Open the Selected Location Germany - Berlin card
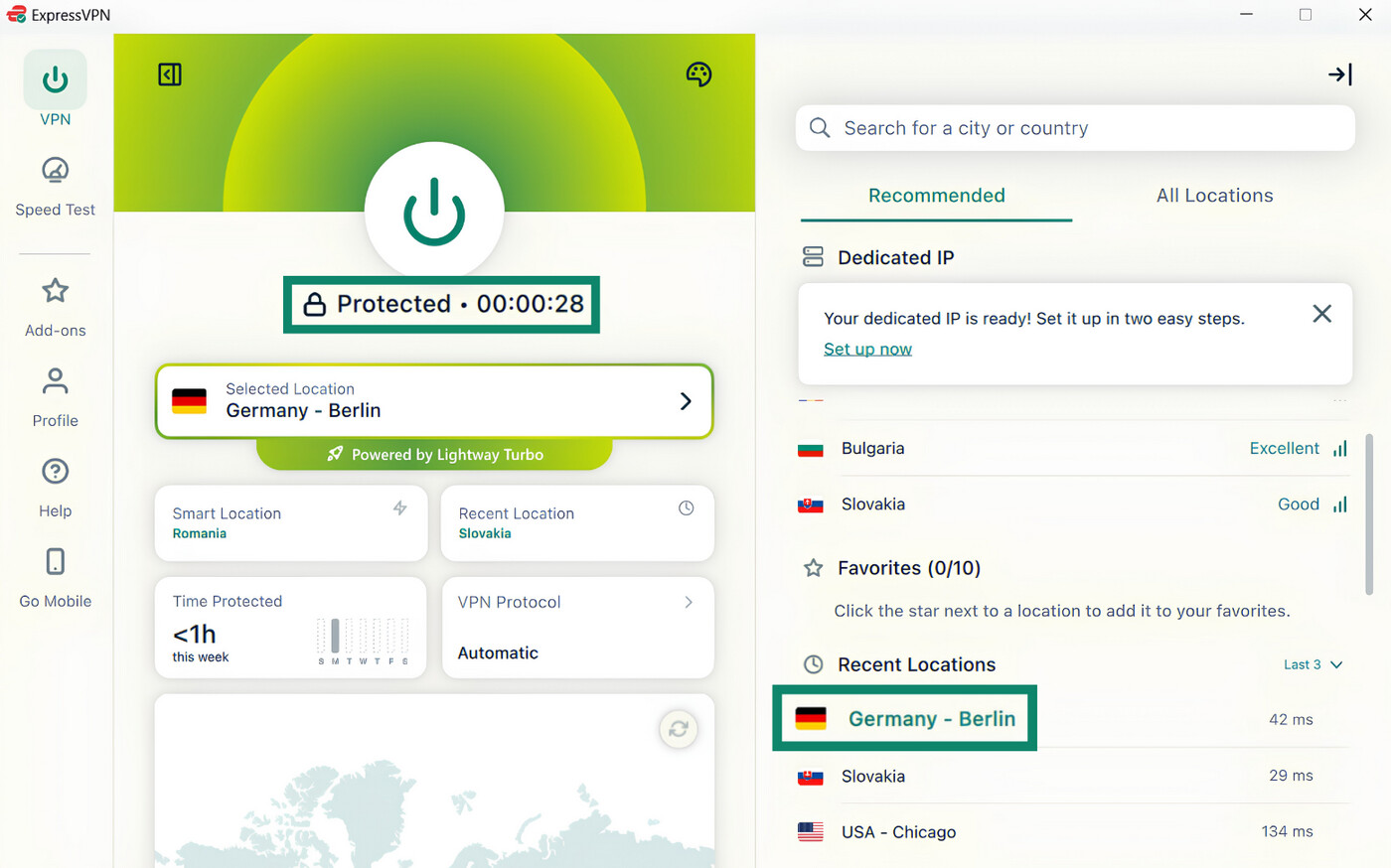The width and height of the screenshot is (1391, 868). 434,401
